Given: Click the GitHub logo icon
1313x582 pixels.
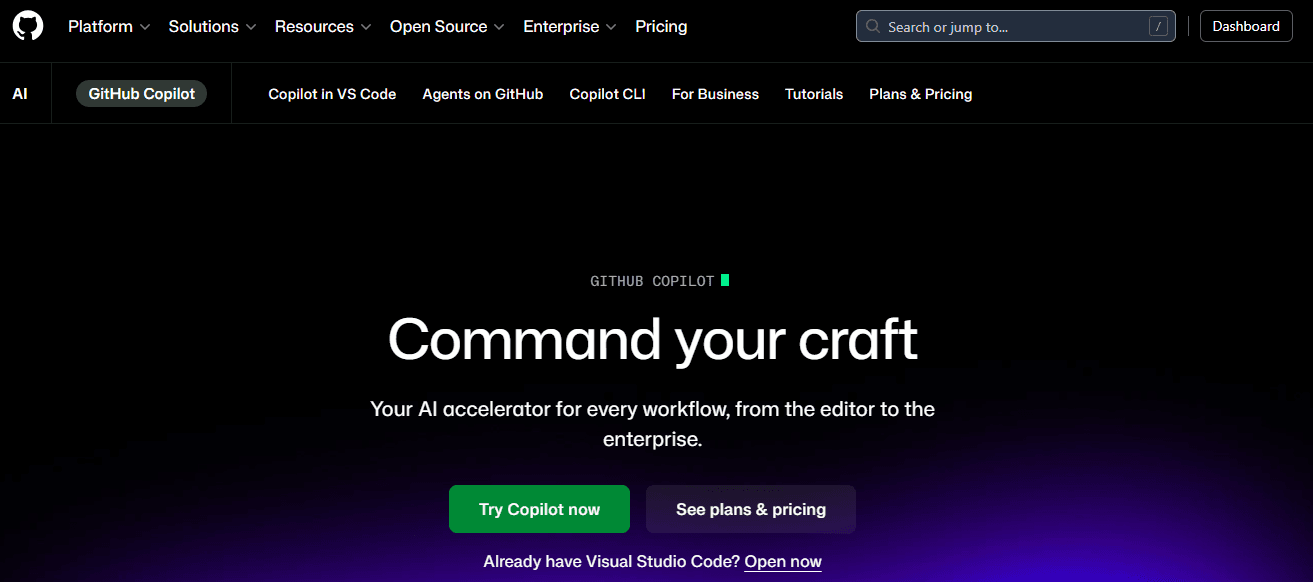Looking at the screenshot, I should [27, 26].
